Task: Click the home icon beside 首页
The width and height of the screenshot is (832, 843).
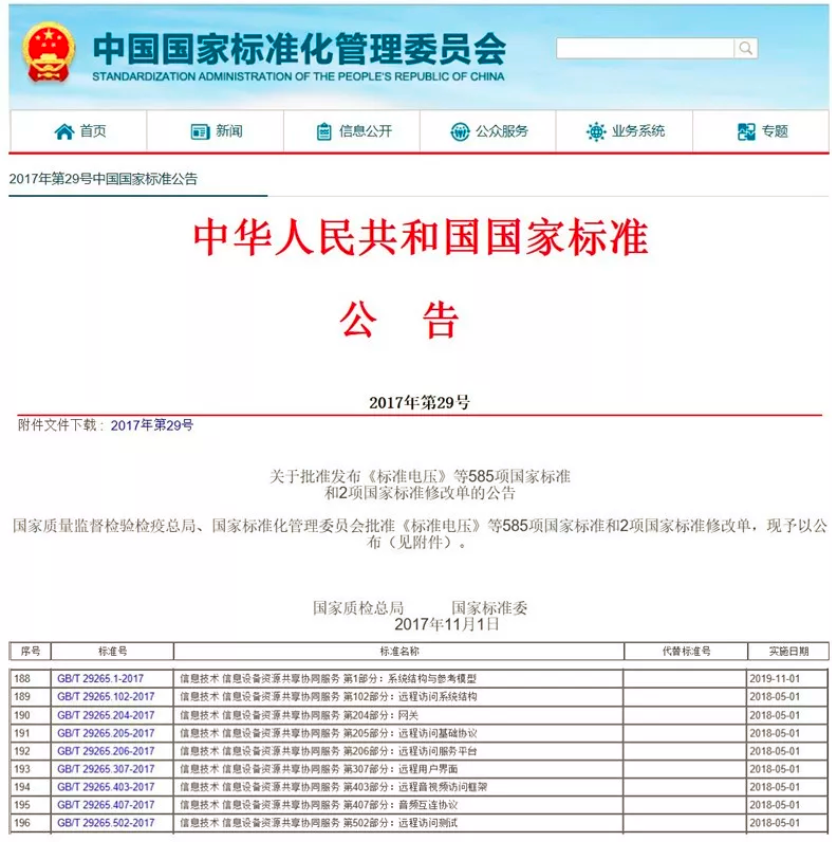Action: (64, 131)
